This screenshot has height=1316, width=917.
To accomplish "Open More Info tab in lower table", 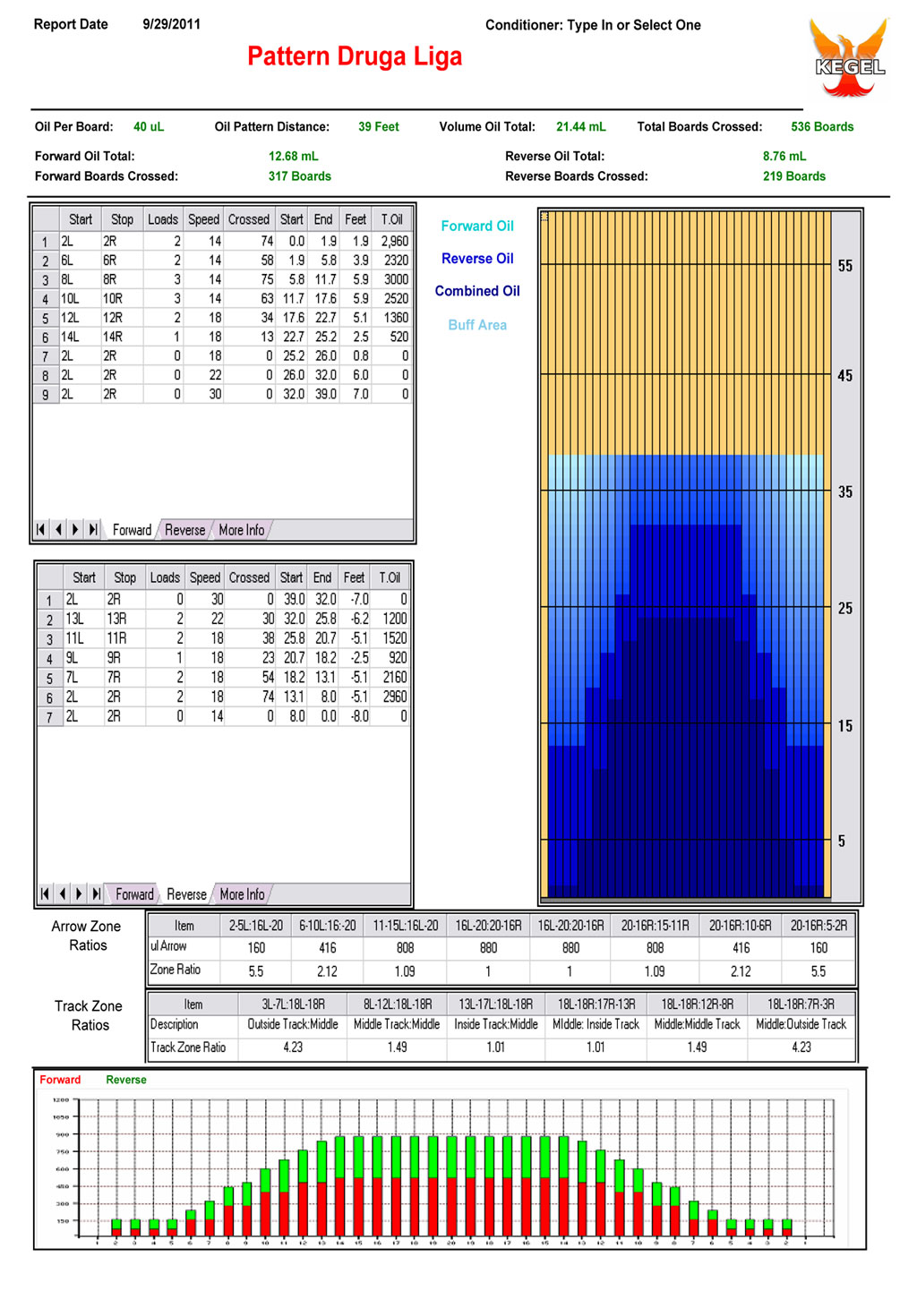I will tap(242, 894).
